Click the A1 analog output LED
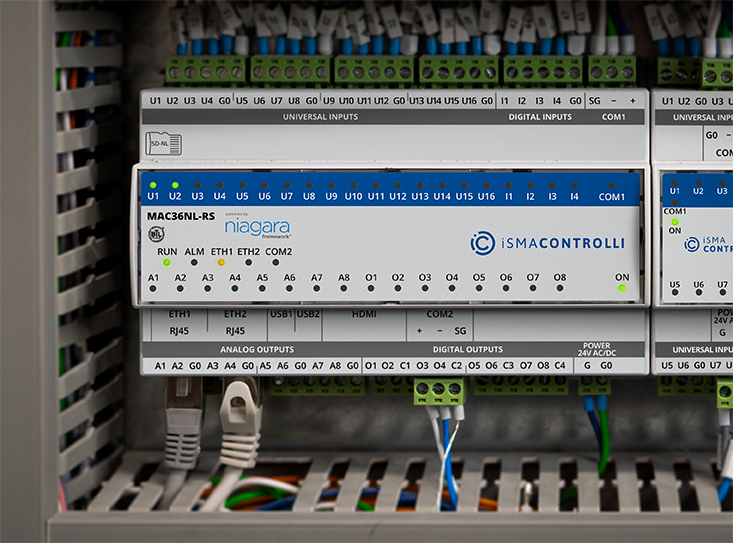 pyautogui.click(x=153, y=288)
